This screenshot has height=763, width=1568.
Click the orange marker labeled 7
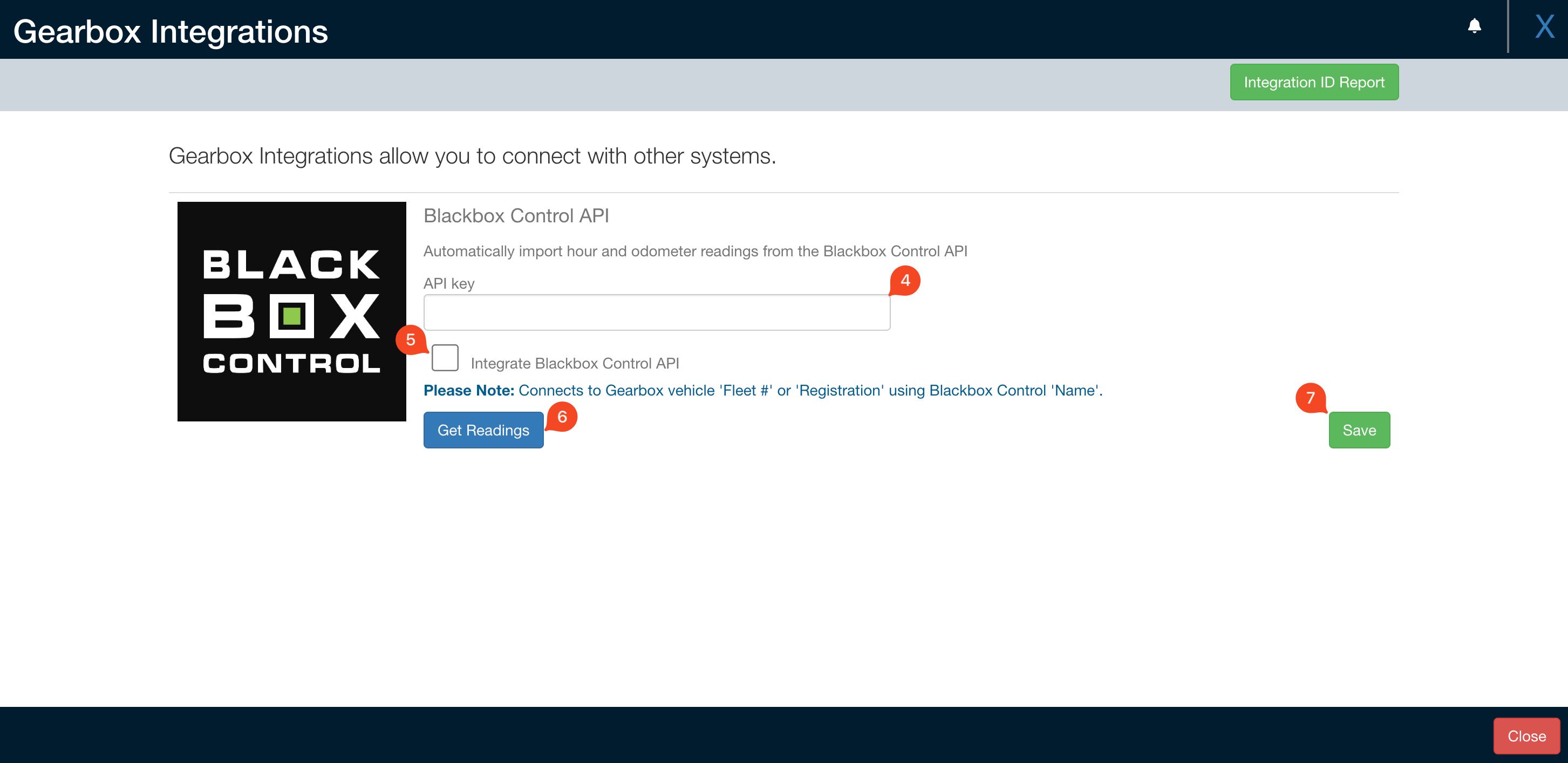1310,398
